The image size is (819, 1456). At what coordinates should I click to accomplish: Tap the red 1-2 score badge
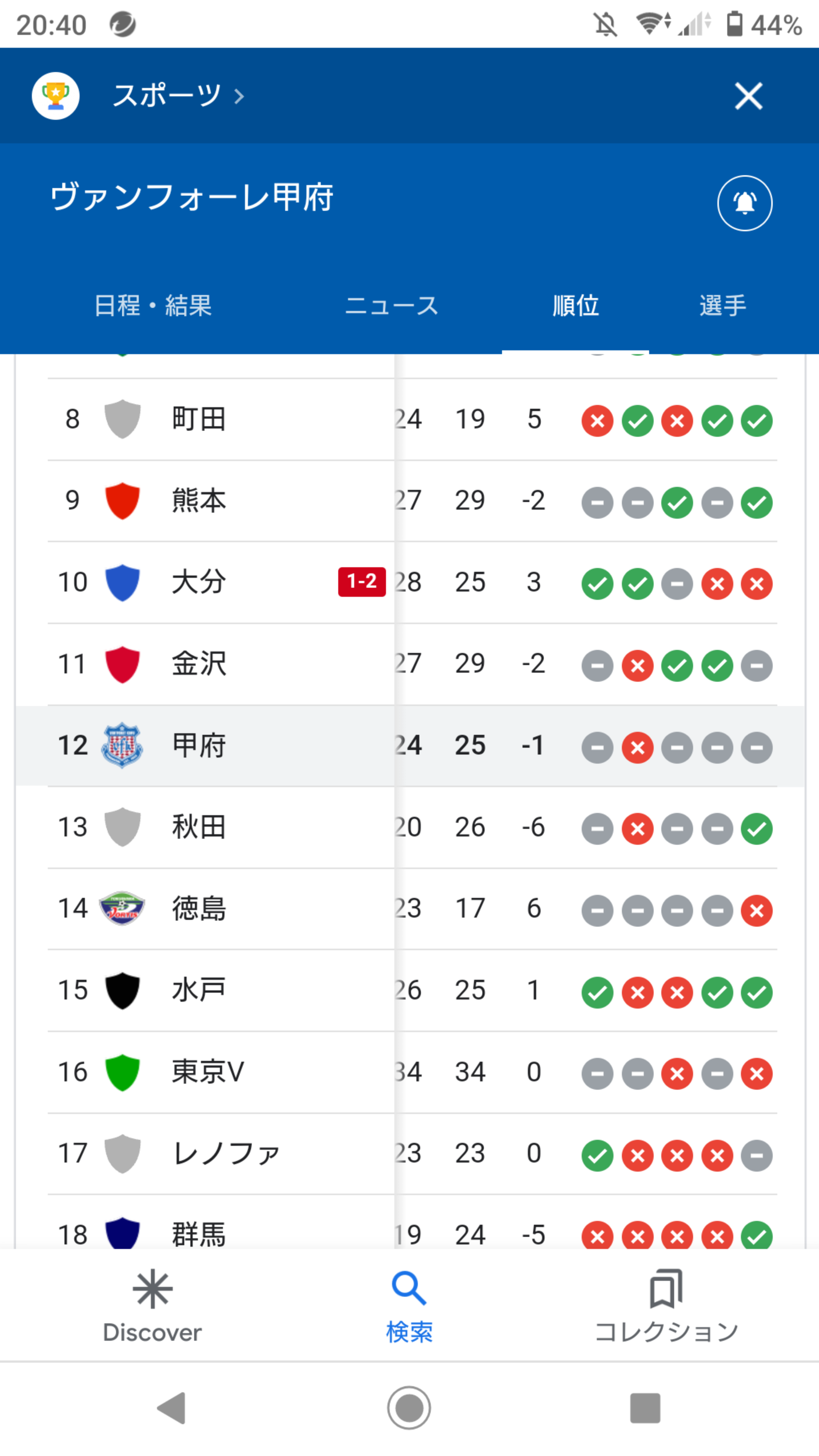[x=362, y=582]
